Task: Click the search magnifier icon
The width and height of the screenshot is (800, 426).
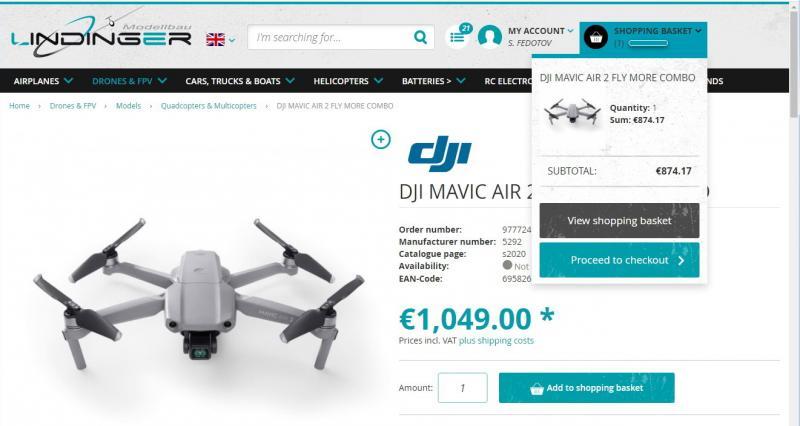Action: (x=420, y=37)
